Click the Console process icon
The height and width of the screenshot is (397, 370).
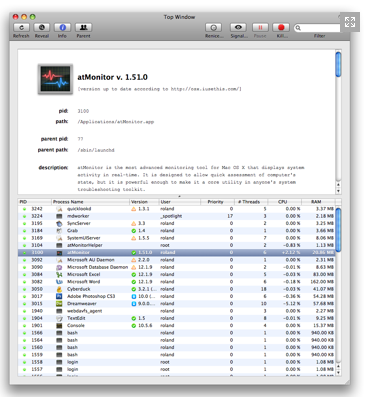pos(59,326)
